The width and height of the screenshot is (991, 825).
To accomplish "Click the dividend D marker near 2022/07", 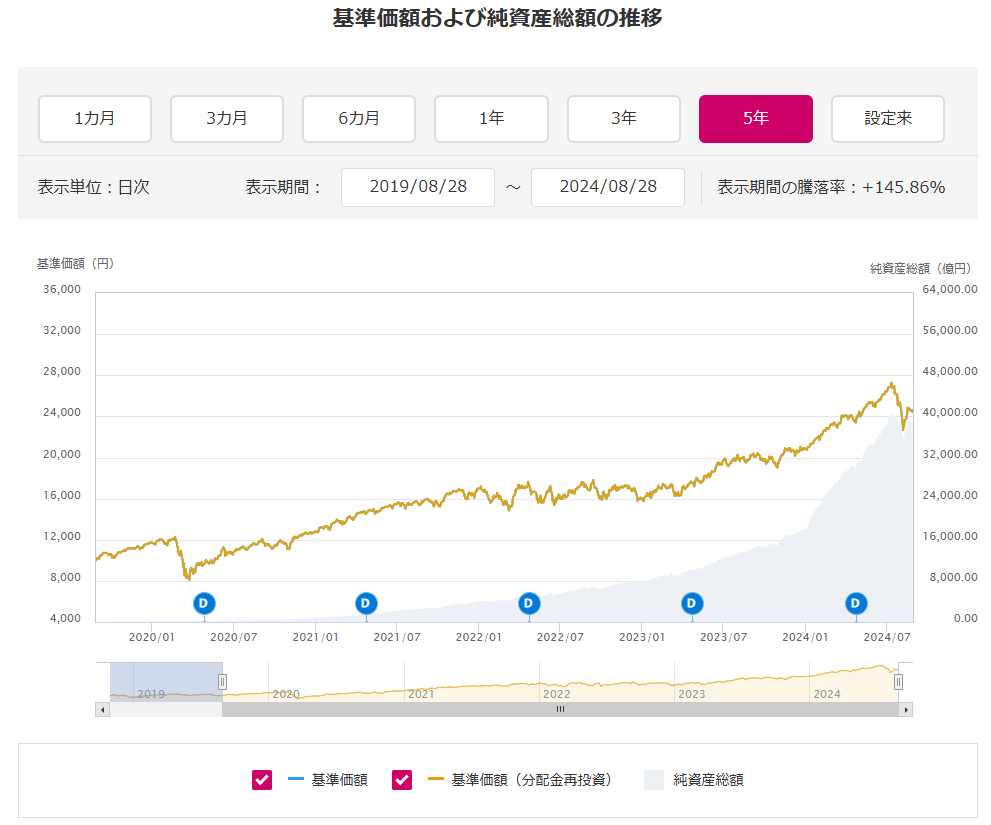I will tap(529, 603).
